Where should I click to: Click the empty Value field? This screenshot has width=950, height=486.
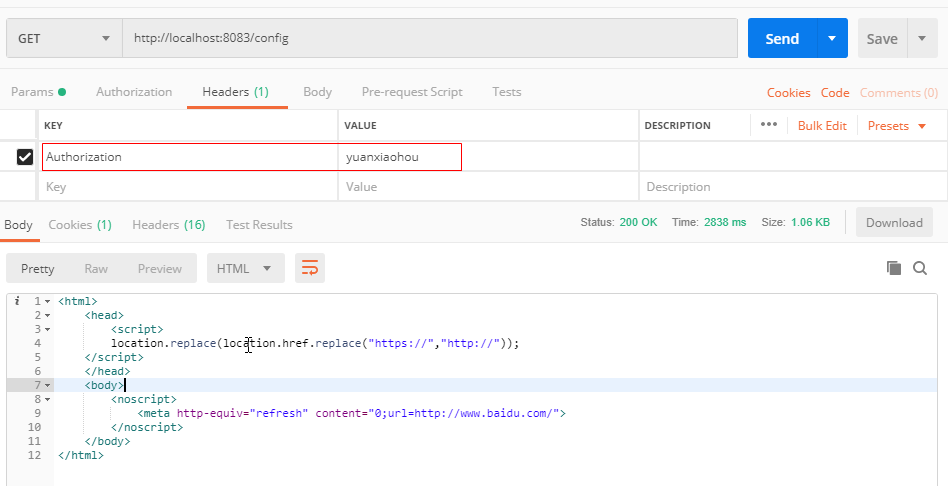[x=488, y=187]
